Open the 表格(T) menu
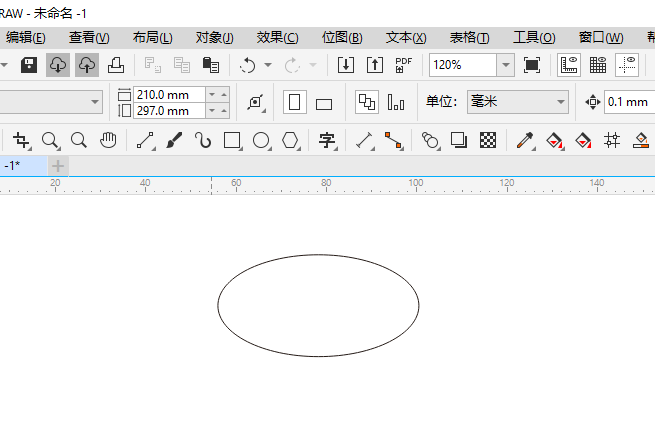Image resolution: width=655 pixels, height=434 pixels. 470,38
